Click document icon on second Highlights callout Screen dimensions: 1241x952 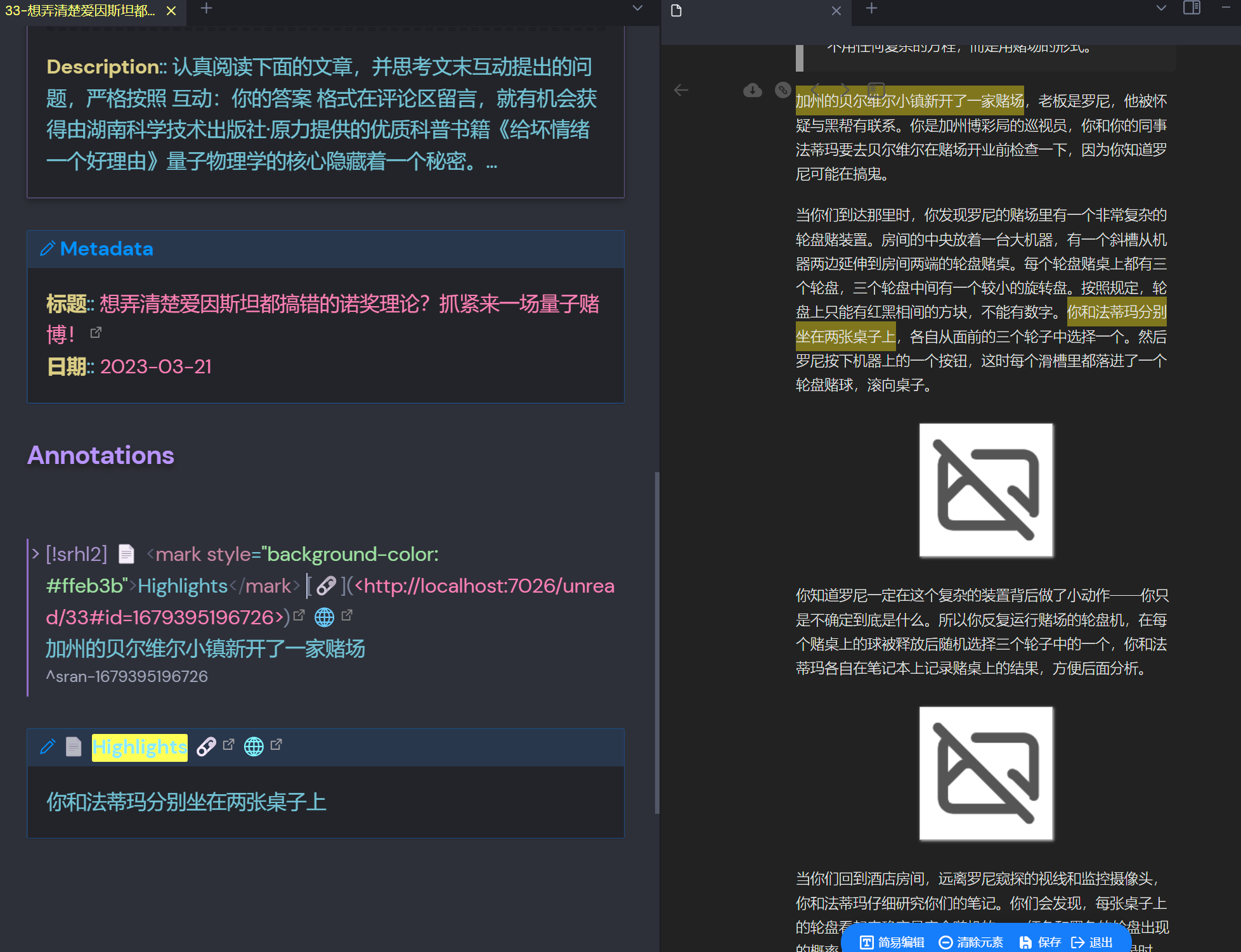[x=74, y=747]
